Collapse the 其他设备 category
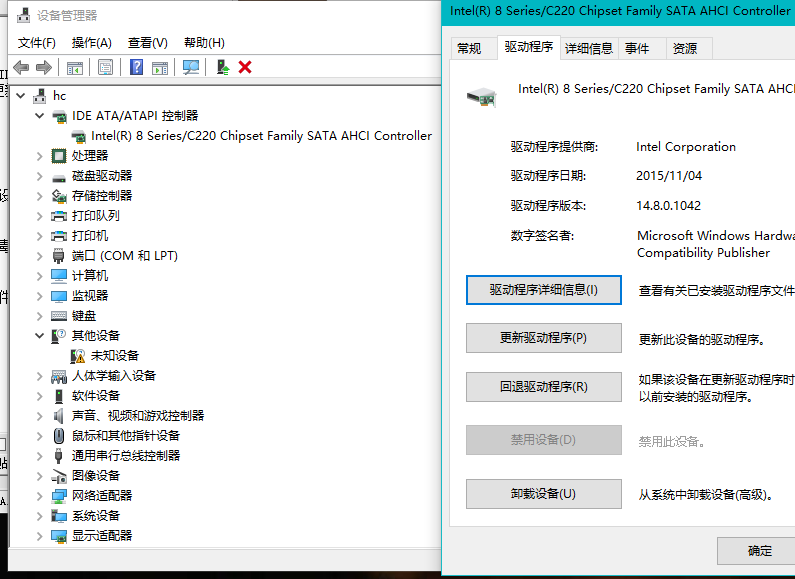 pos(40,336)
